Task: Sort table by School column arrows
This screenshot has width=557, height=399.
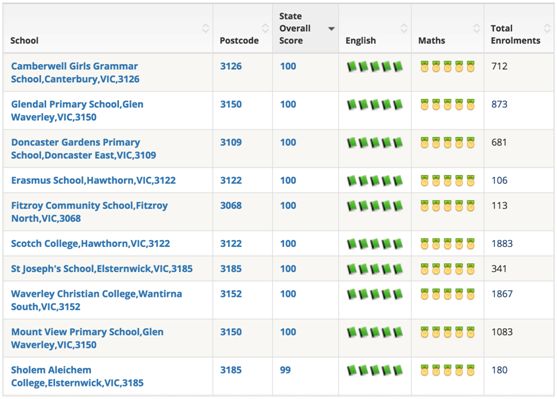Action: [x=205, y=28]
